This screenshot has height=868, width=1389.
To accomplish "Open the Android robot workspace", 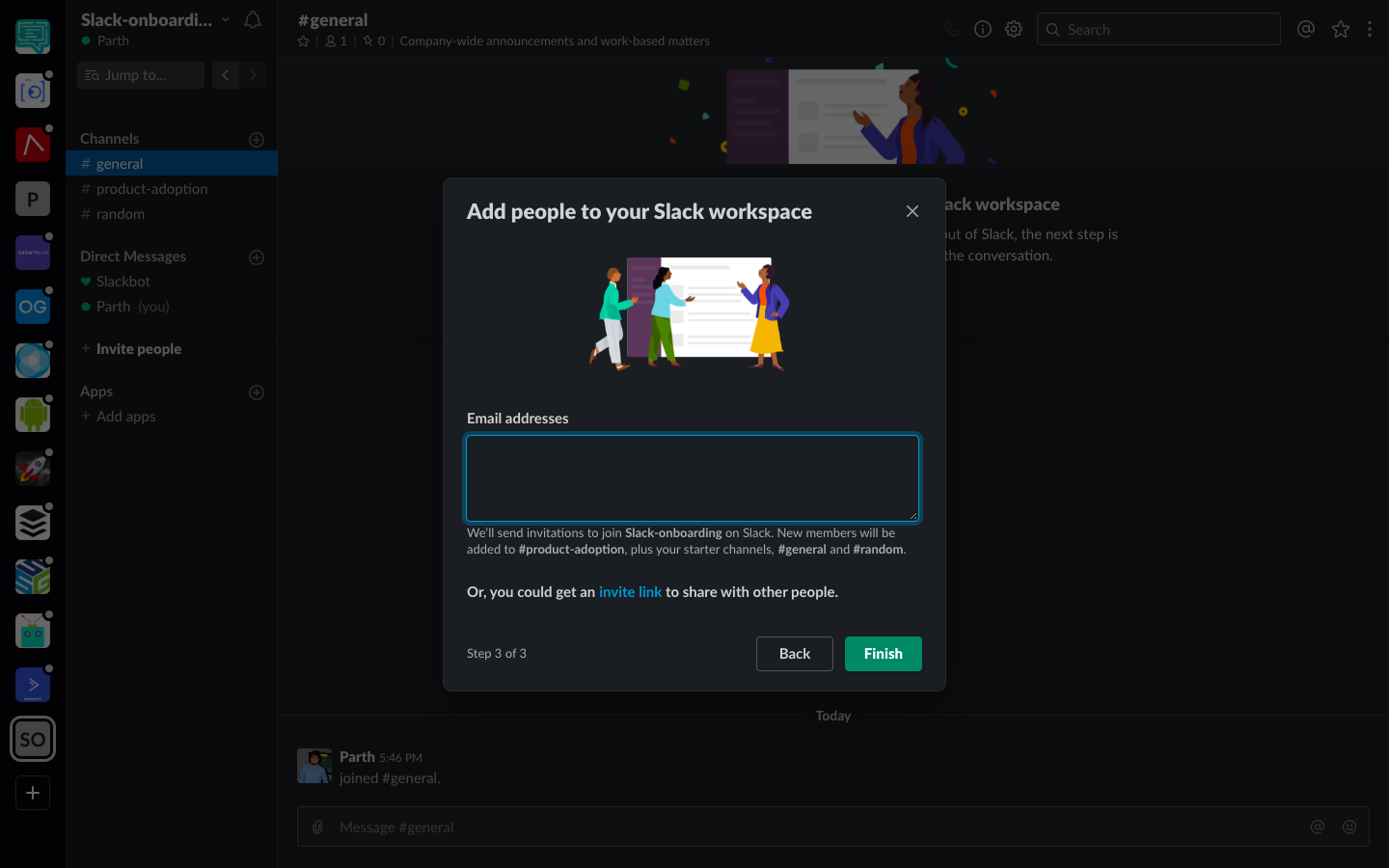I will 33,415.
